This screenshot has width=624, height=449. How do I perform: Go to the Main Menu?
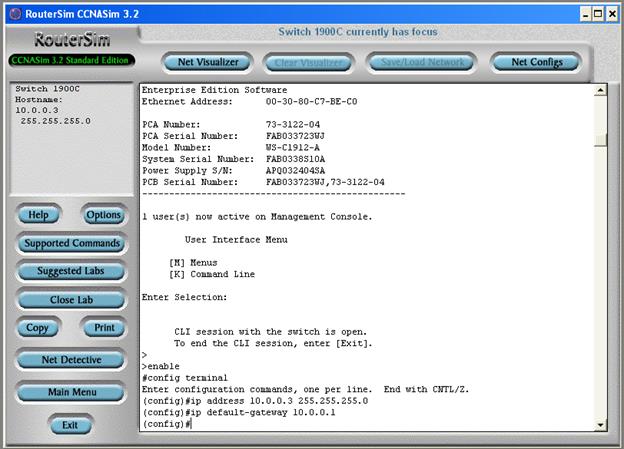[71, 392]
